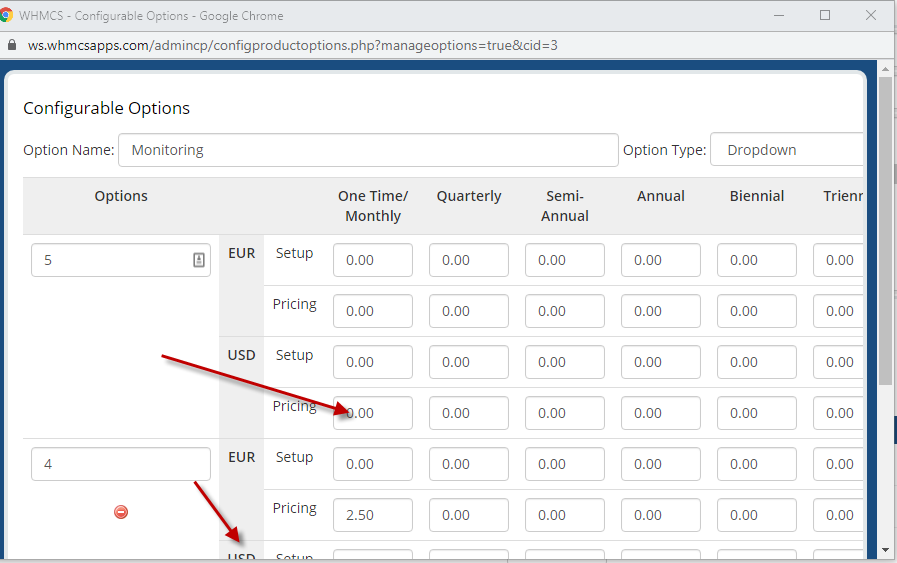Click option 5 USD monthly Pricing field
This screenshot has width=897, height=563.
tap(372, 413)
